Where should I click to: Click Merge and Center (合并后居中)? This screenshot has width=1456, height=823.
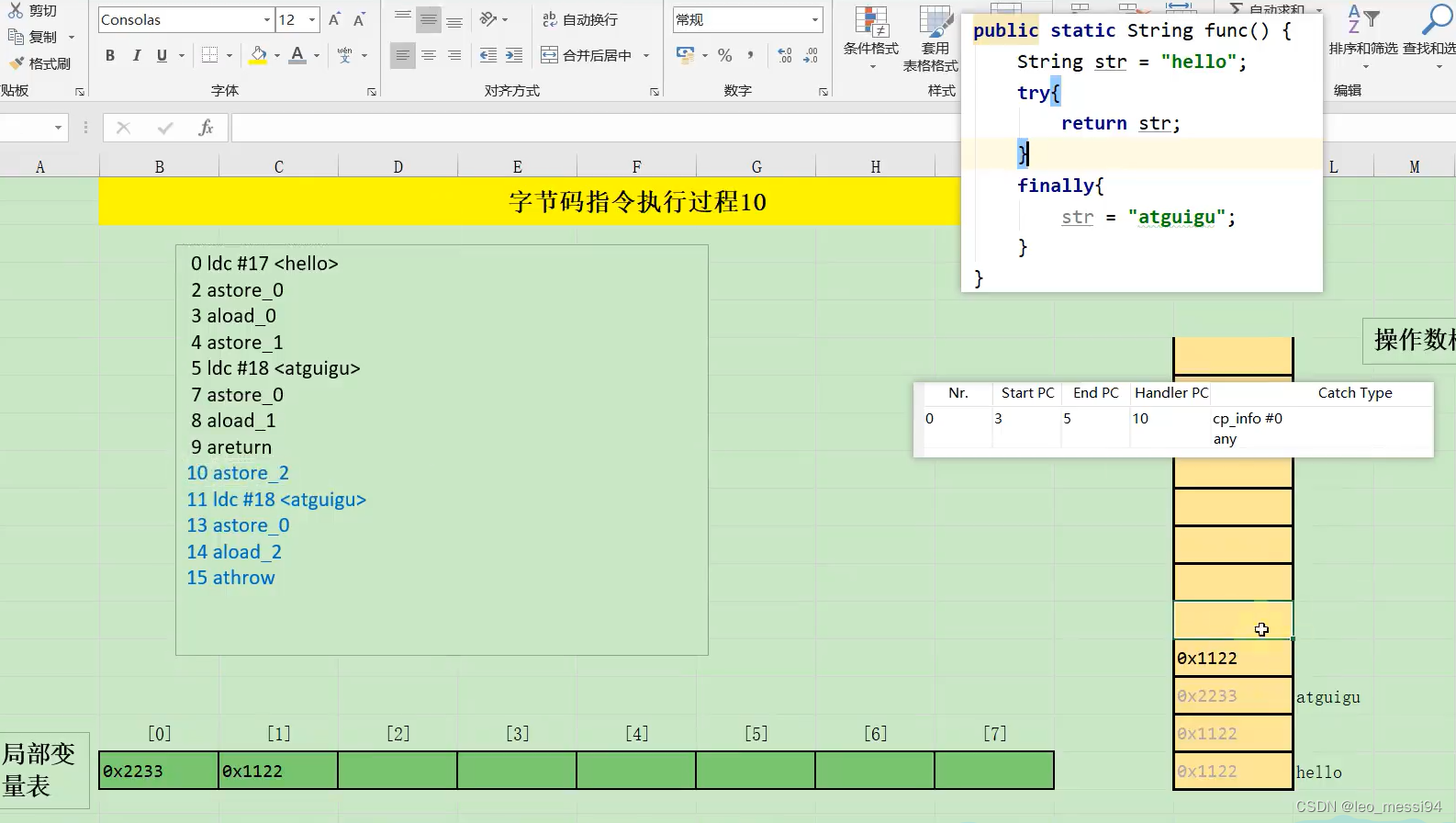587,55
